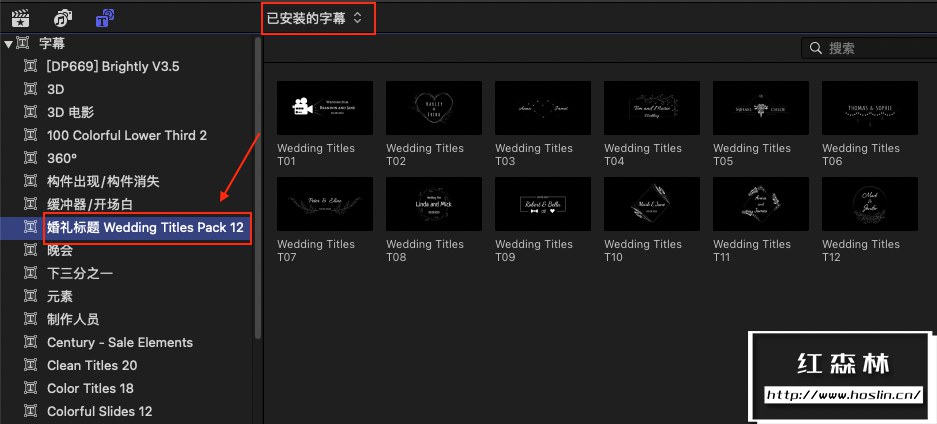937x424 pixels.
Task: Click the Wedding Titles T06 label
Action: 861,155
